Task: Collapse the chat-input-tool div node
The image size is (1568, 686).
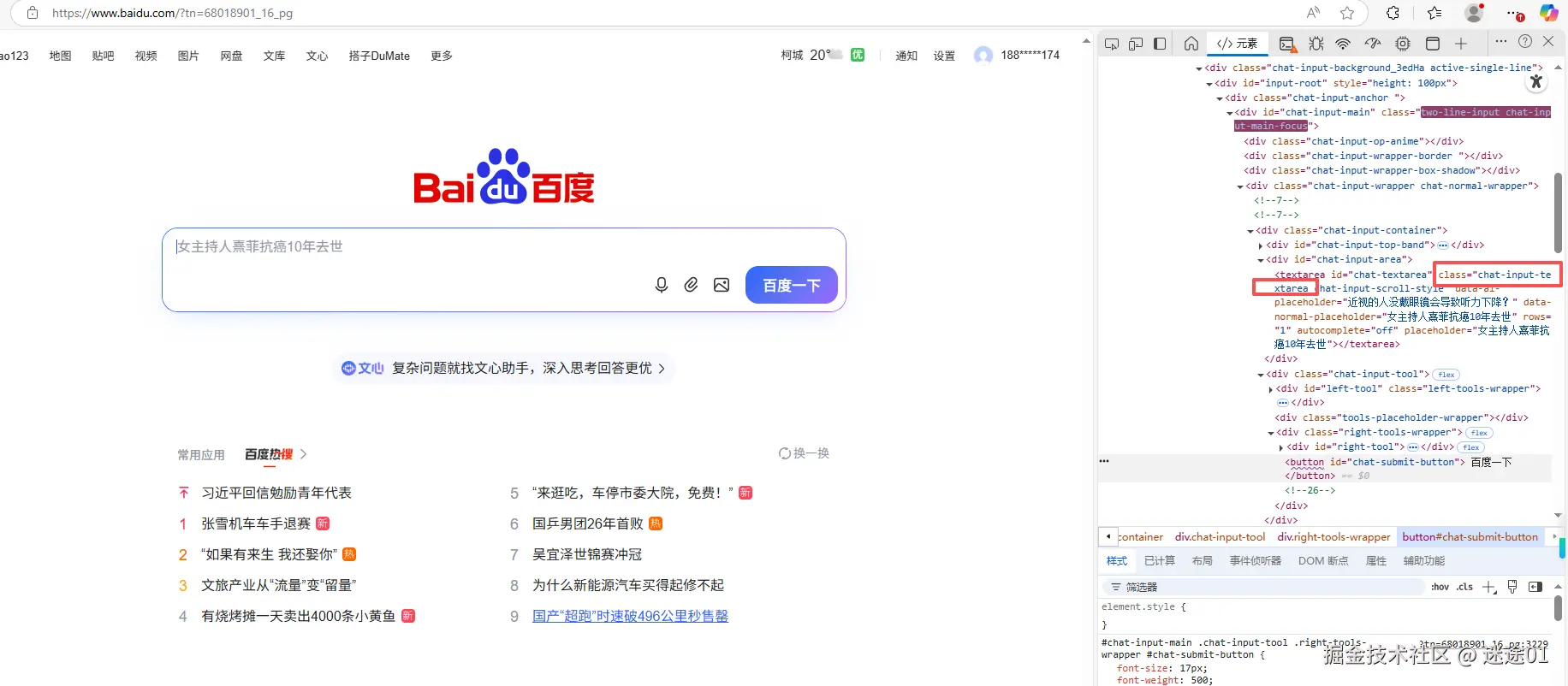Action: (1261, 375)
